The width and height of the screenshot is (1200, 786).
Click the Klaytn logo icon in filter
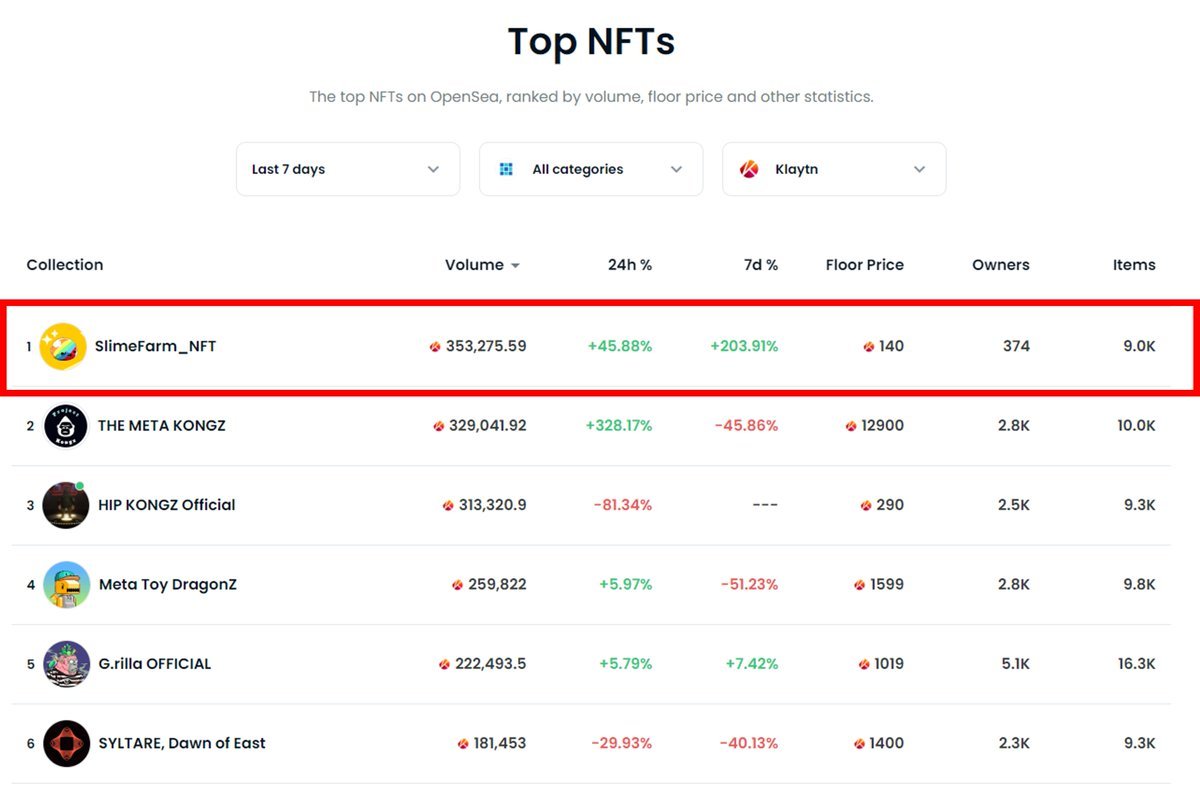pos(749,169)
